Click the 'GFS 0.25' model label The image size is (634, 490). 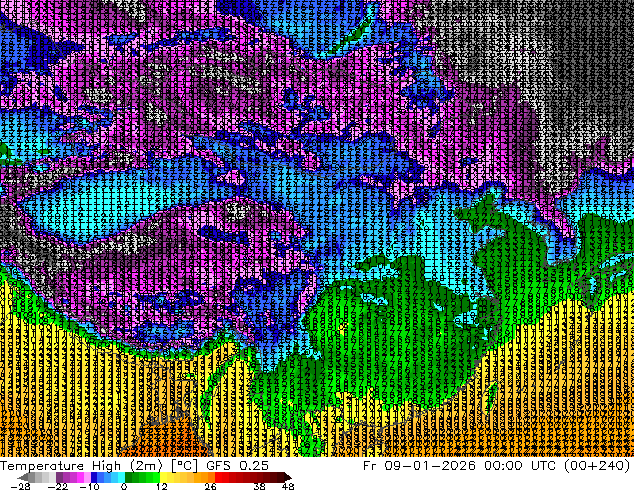pyautogui.click(x=237, y=466)
